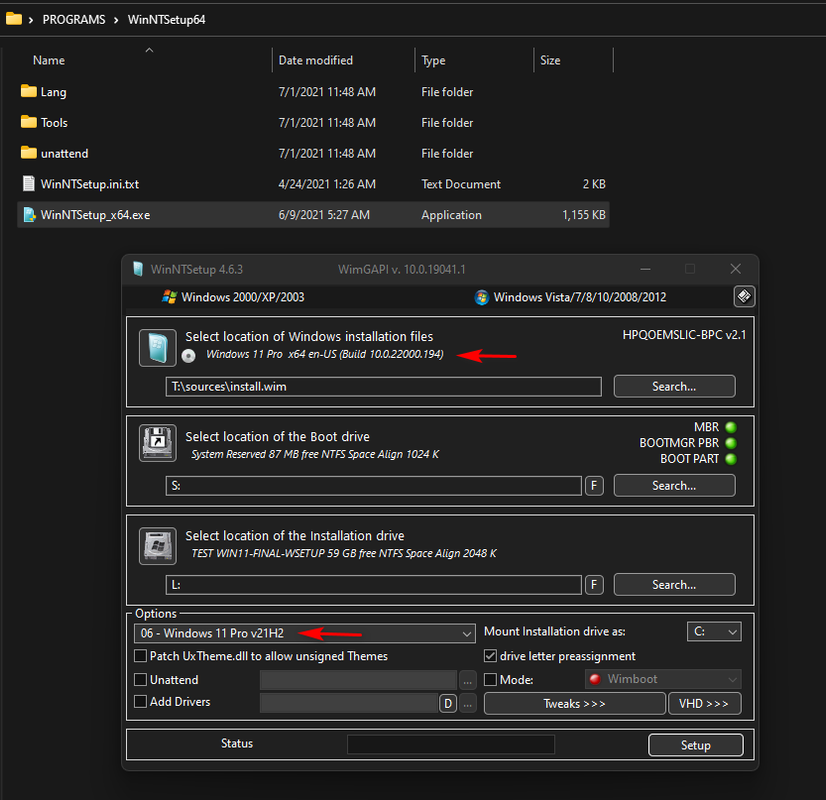Enable the Mode checkbox
The height and width of the screenshot is (800, 826).
pos(490,679)
